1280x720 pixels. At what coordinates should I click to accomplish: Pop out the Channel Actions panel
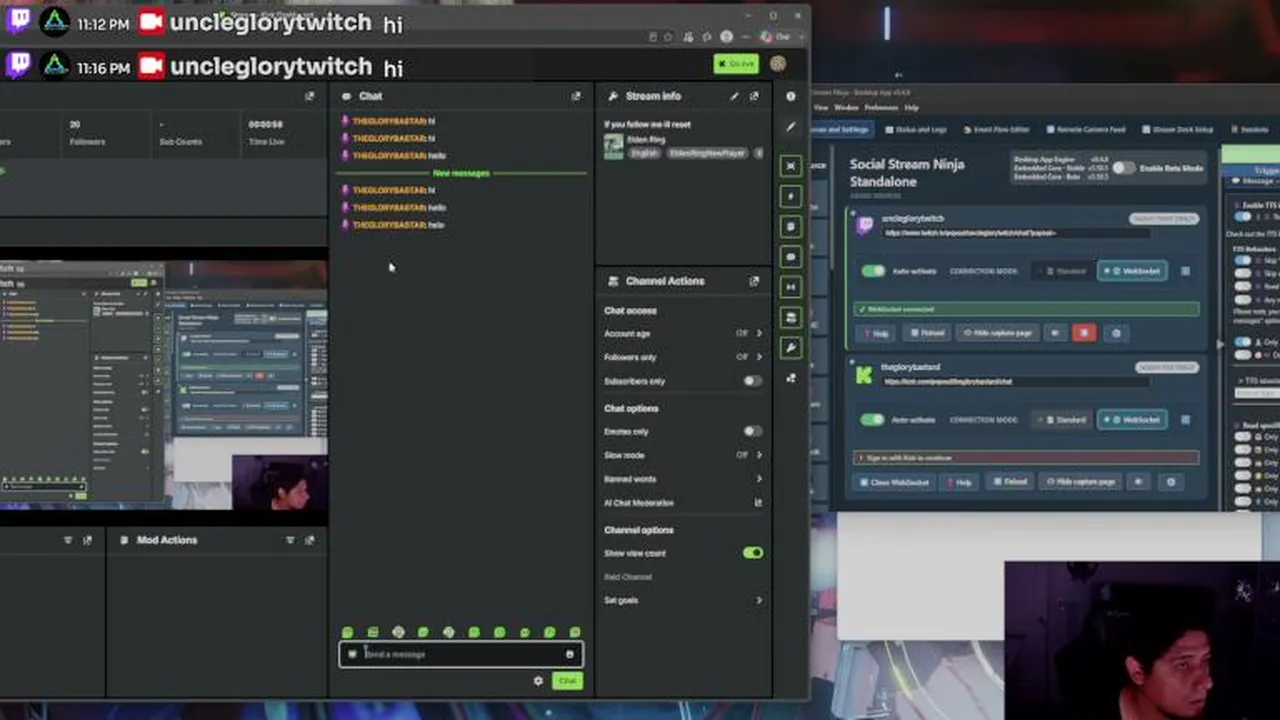(754, 281)
